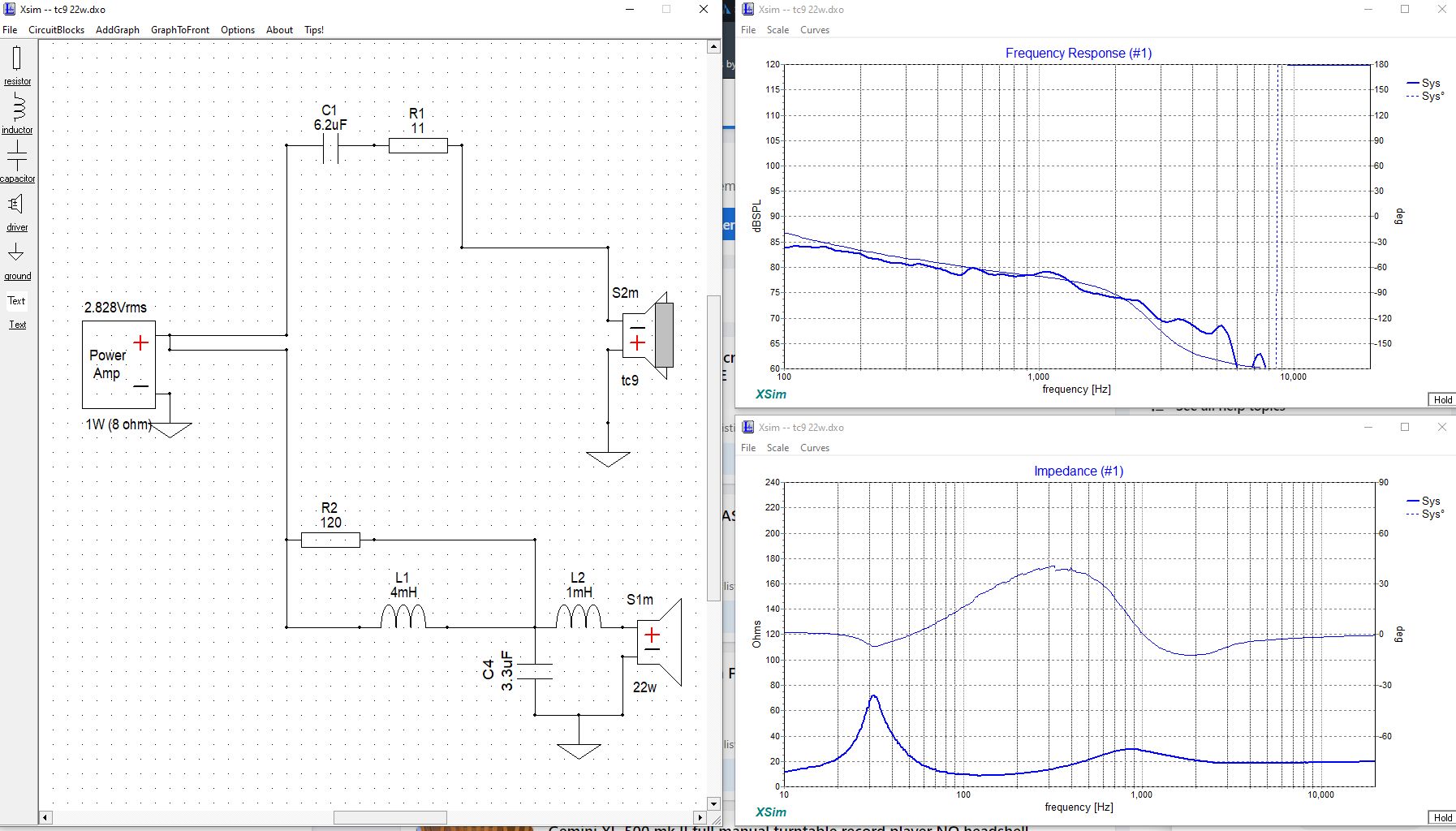Image resolution: width=1456 pixels, height=831 pixels.
Task: Click the Sys° phase legend in Frequency Response
Action: pyautogui.click(x=1424, y=96)
